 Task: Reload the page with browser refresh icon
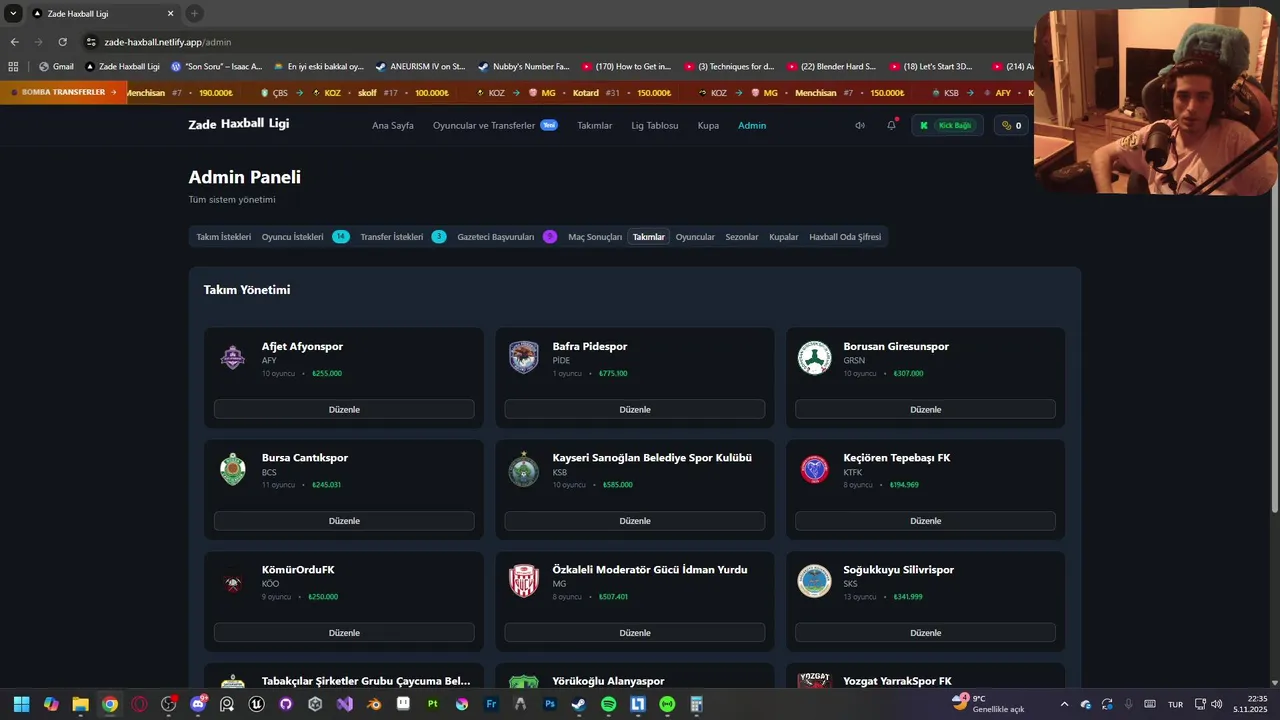[63, 42]
